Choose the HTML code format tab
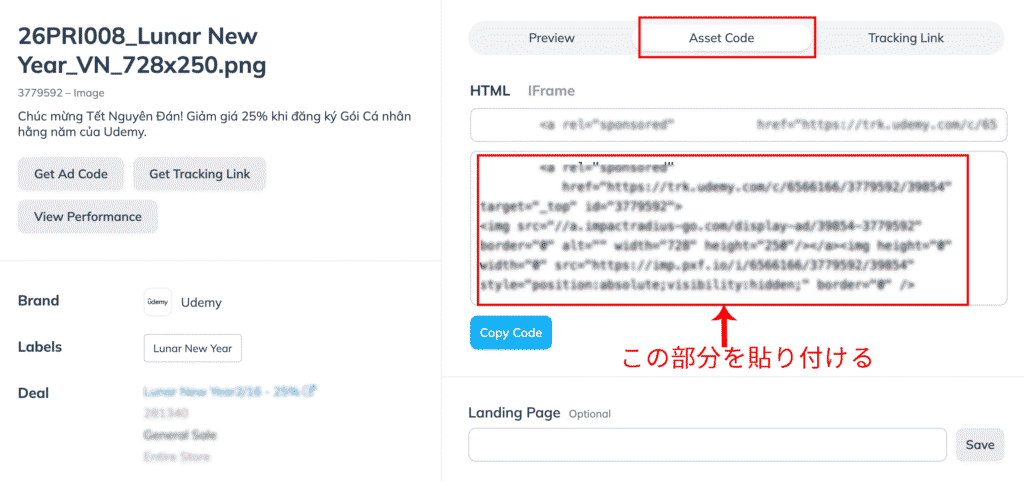Image resolution: width=1024 pixels, height=482 pixels. point(490,91)
